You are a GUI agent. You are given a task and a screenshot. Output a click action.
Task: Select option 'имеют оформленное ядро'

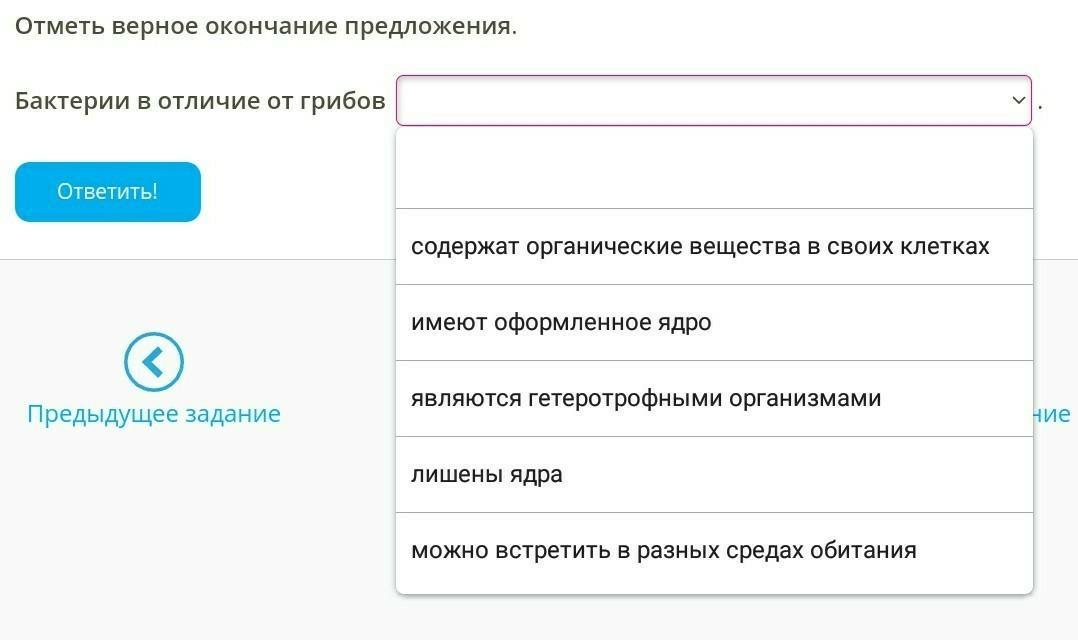(x=561, y=322)
